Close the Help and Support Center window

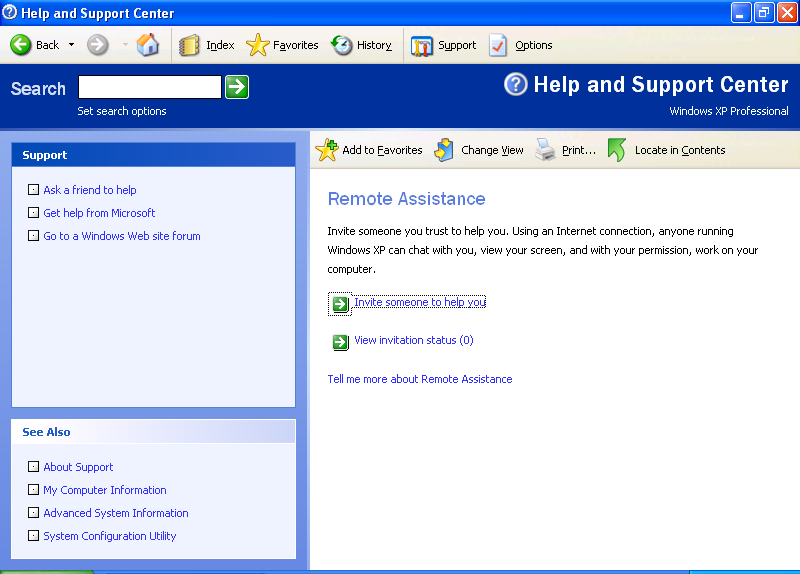pyautogui.click(x=787, y=13)
